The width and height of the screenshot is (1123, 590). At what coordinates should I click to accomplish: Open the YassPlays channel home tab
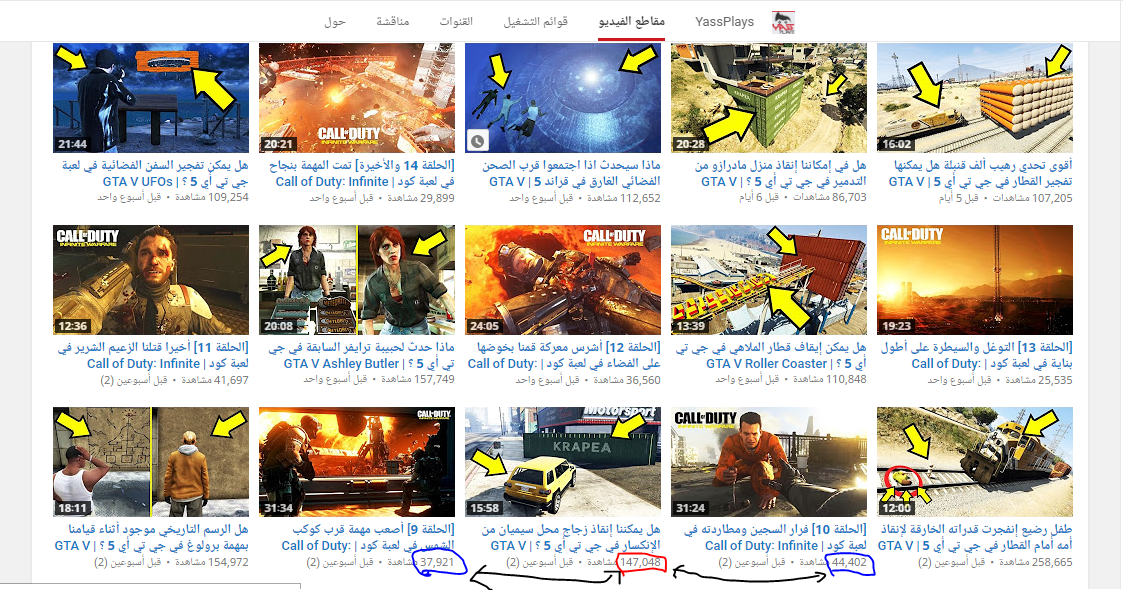click(724, 21)
